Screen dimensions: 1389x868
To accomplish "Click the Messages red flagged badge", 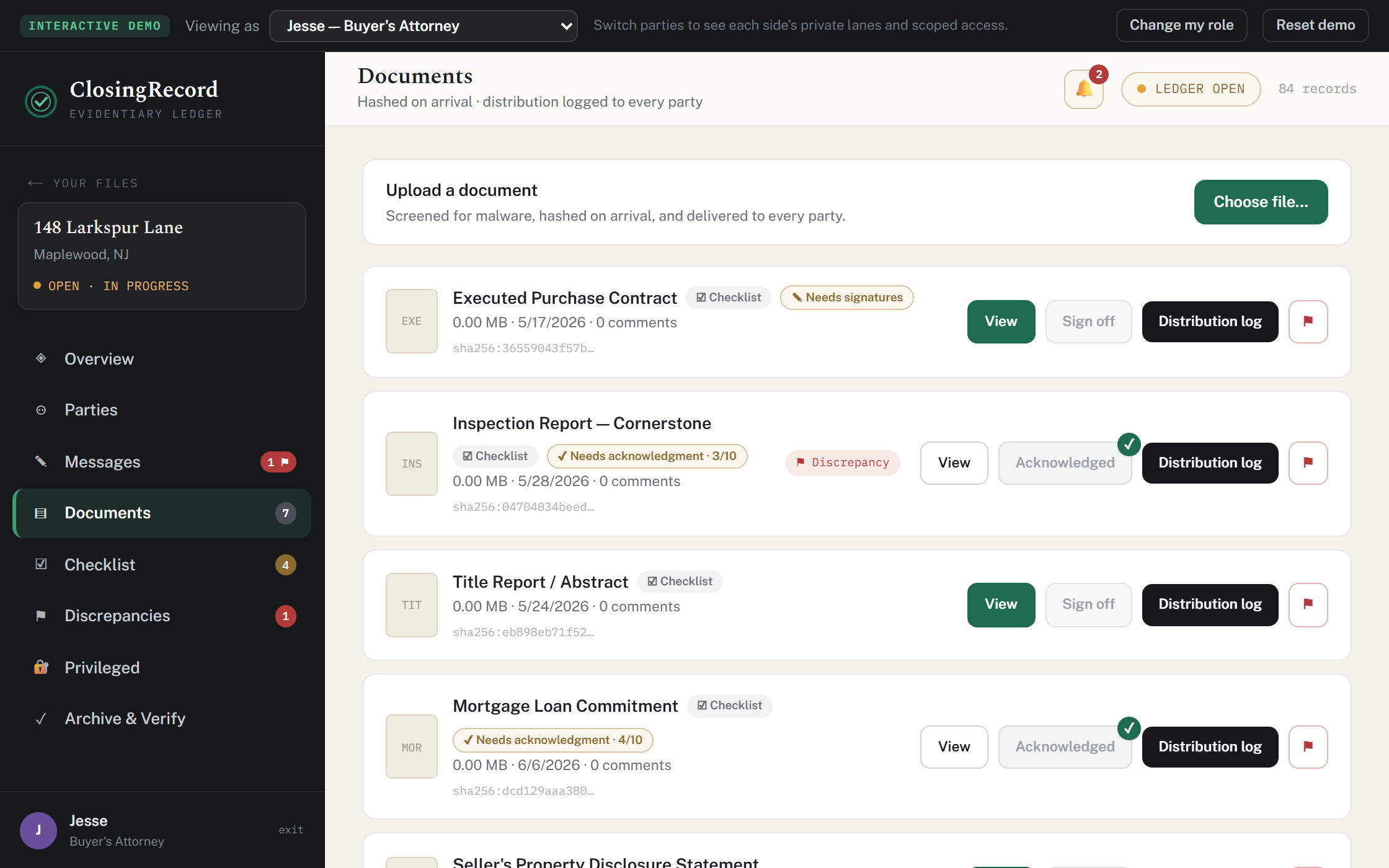I will click(278, 462).
